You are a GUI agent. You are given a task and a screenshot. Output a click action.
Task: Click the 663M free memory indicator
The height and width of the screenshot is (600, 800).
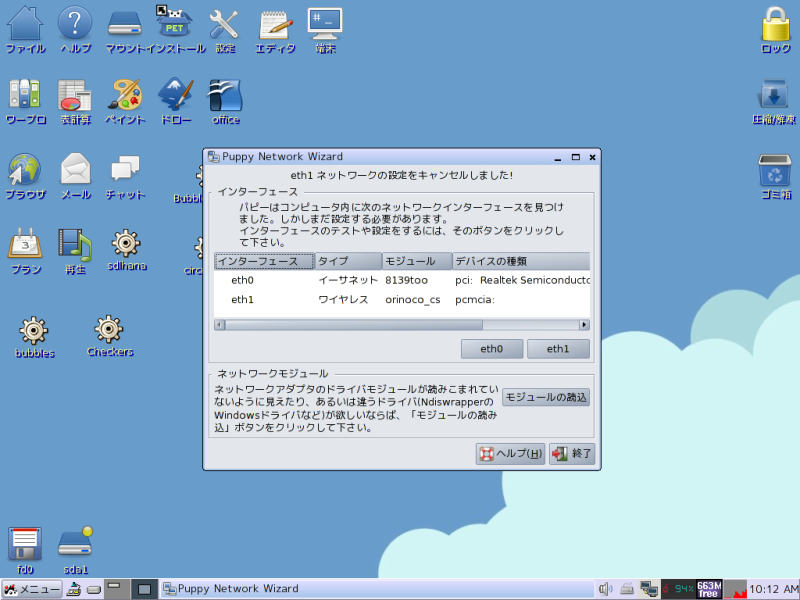coord(709,589)
